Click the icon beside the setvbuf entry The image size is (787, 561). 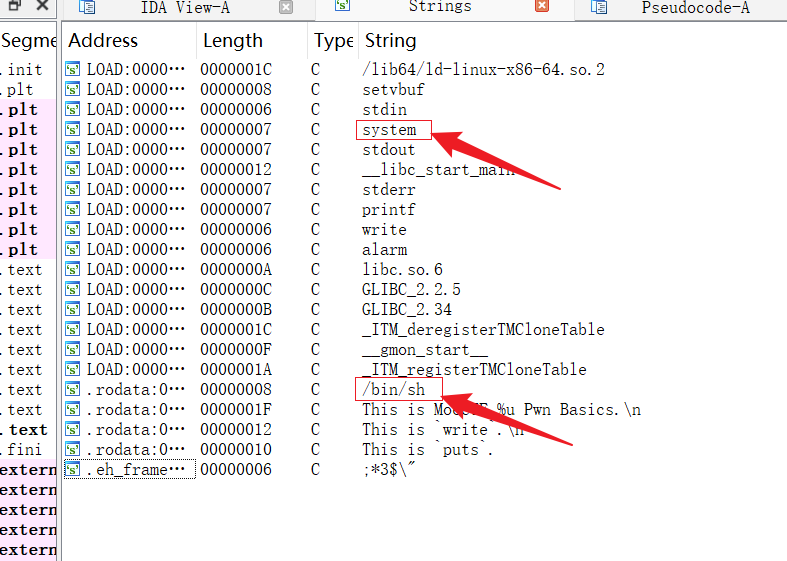click(72, 89)
